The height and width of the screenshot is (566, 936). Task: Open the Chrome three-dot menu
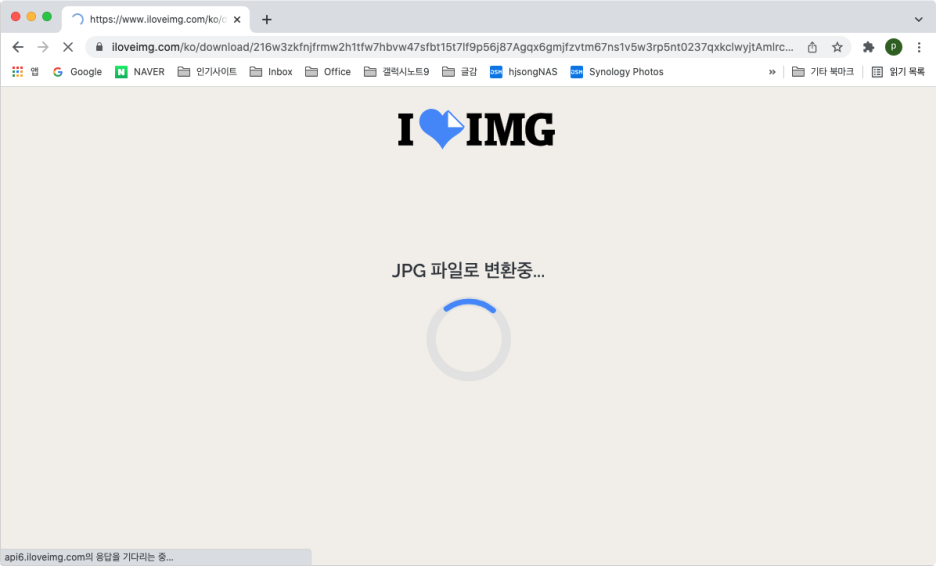[919, 47]
